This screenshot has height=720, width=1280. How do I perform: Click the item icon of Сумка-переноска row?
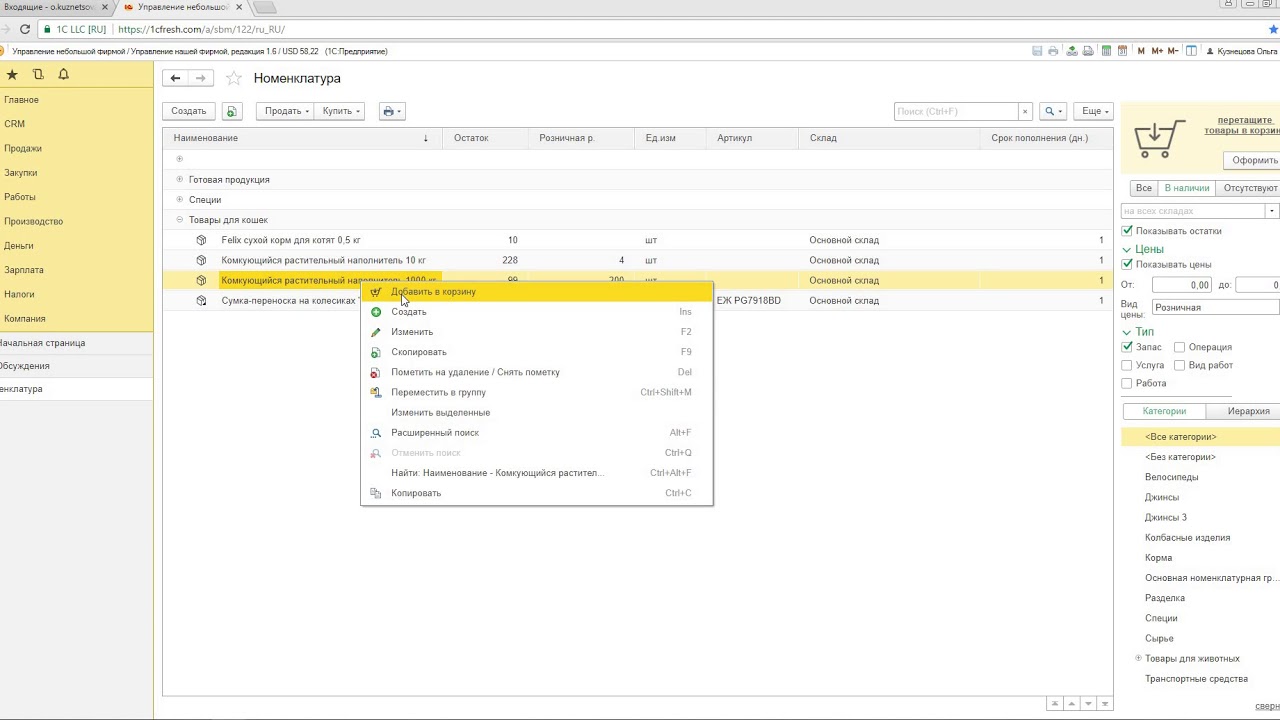click(201, 300)
